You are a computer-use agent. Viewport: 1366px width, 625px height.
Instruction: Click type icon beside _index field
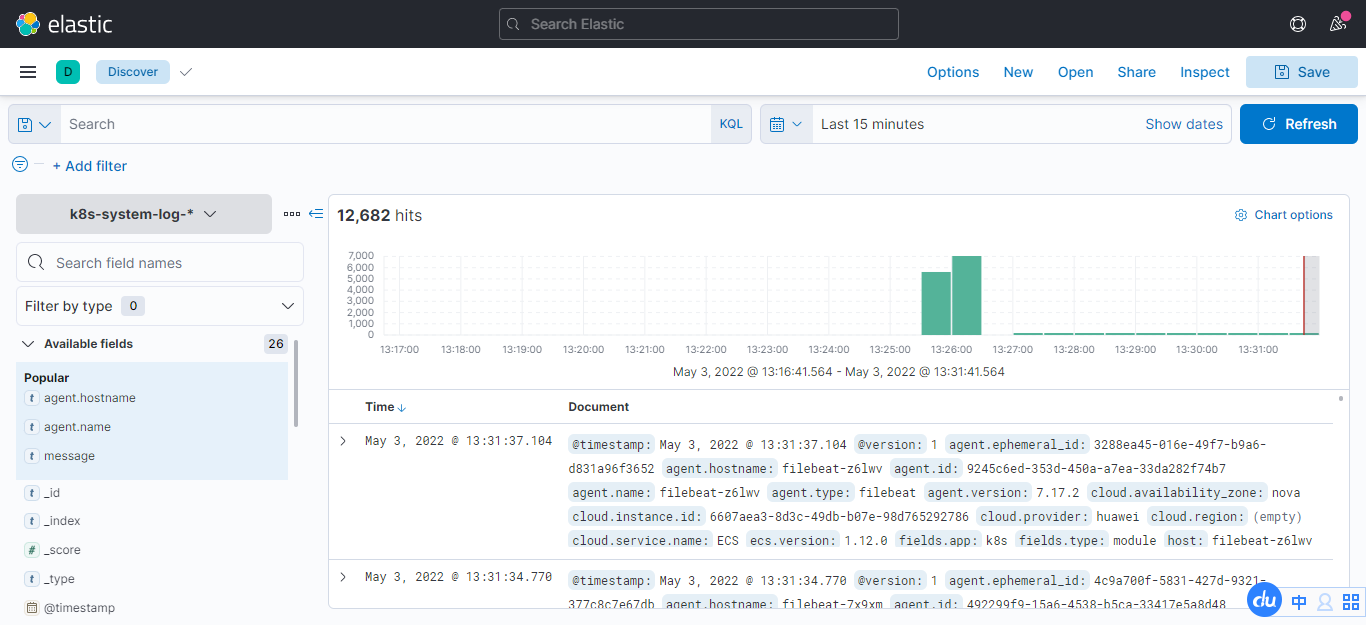(31, 521)
